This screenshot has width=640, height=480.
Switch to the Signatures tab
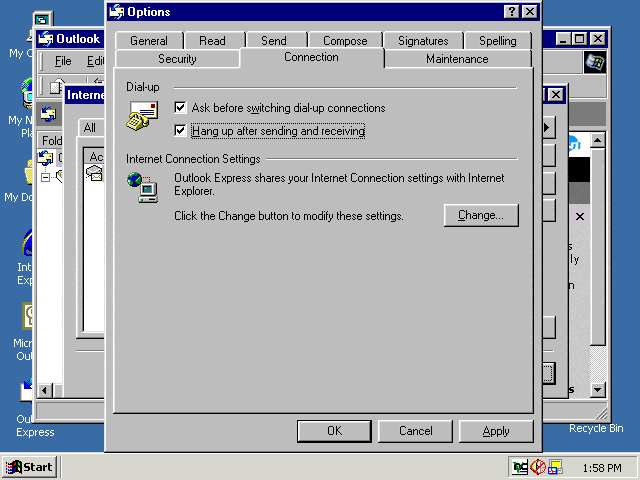(x=423, y=41)
